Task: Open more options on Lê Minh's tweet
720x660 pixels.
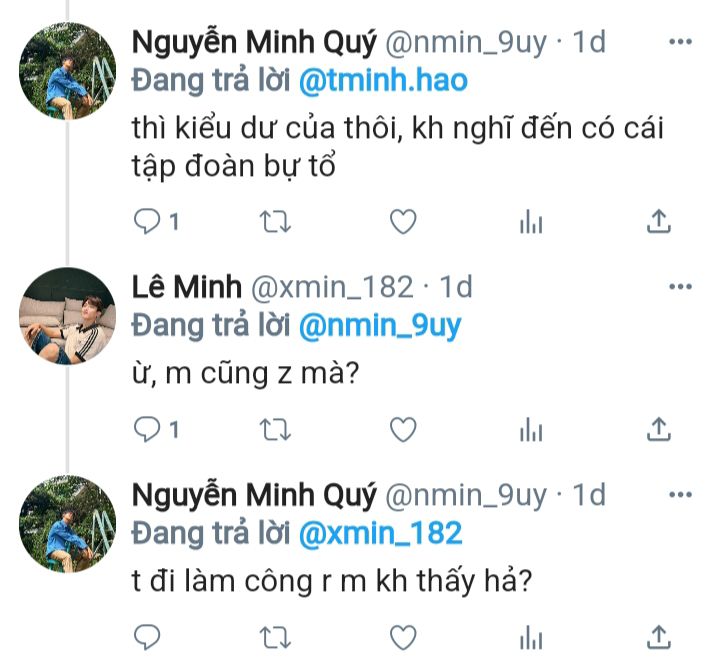Action: pos(679,288)
